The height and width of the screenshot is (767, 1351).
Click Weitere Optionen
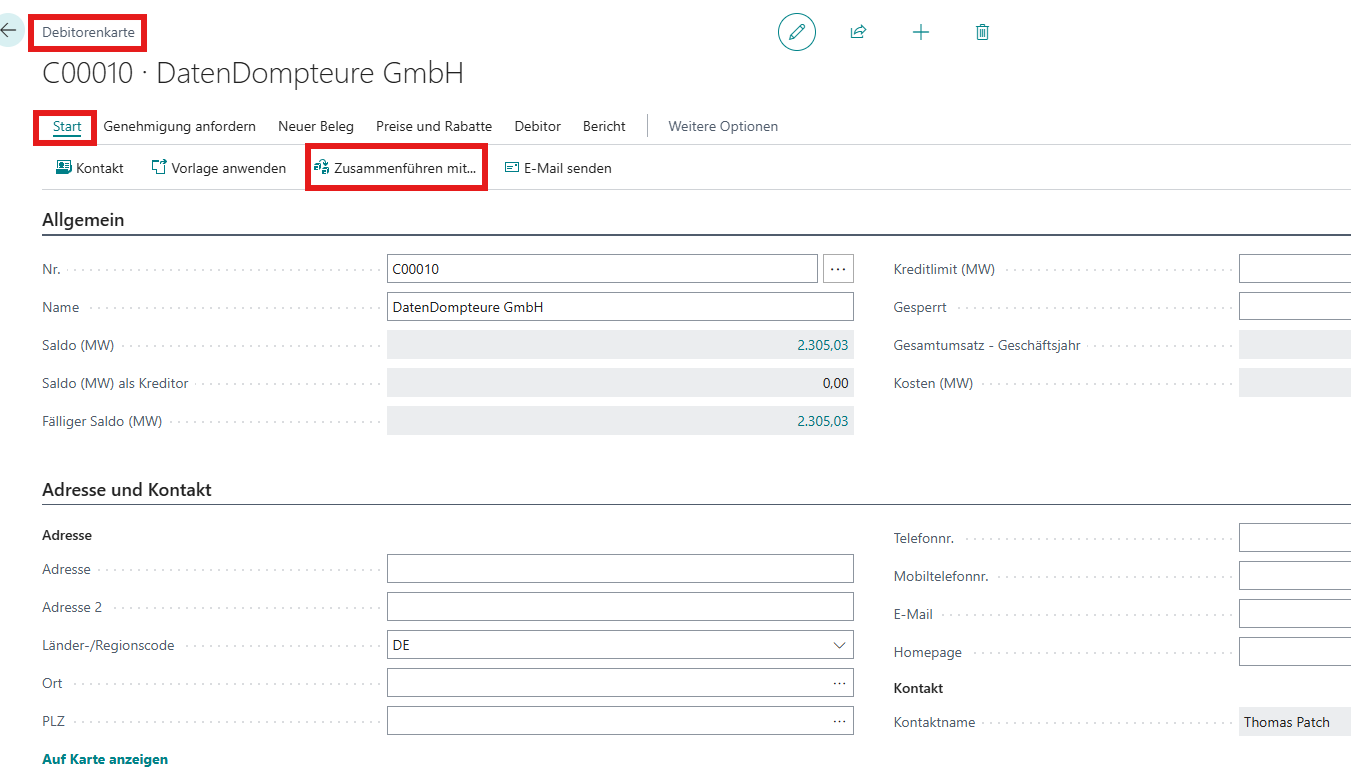click(x=723, y=126)
